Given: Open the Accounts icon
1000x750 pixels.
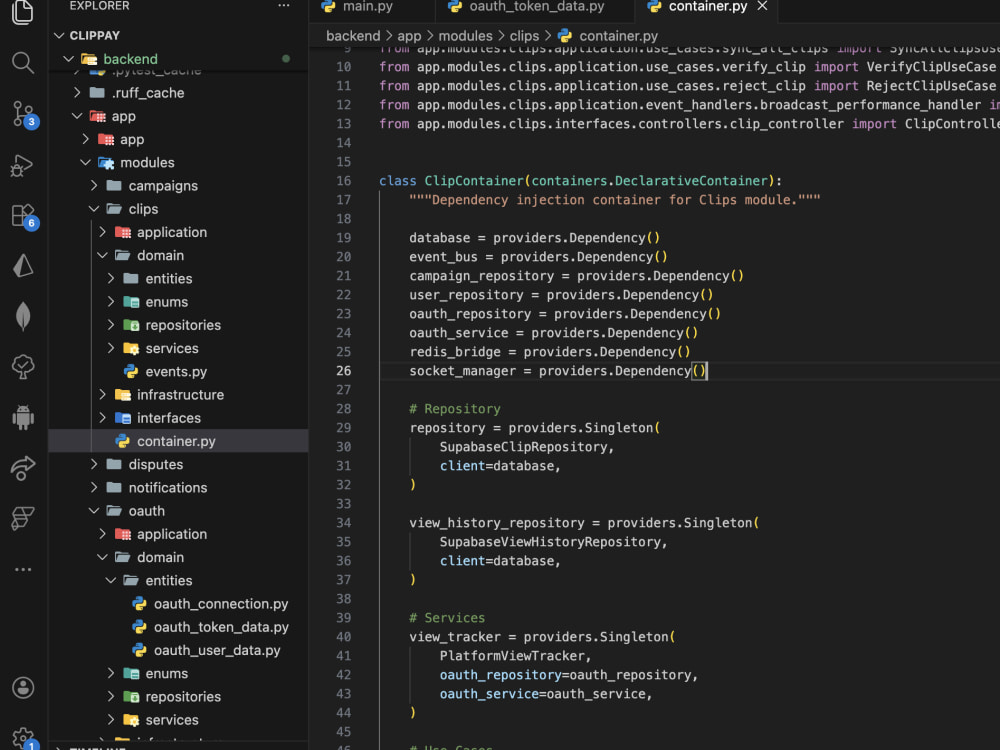Looking at the screenshot, I should [23, 688].
